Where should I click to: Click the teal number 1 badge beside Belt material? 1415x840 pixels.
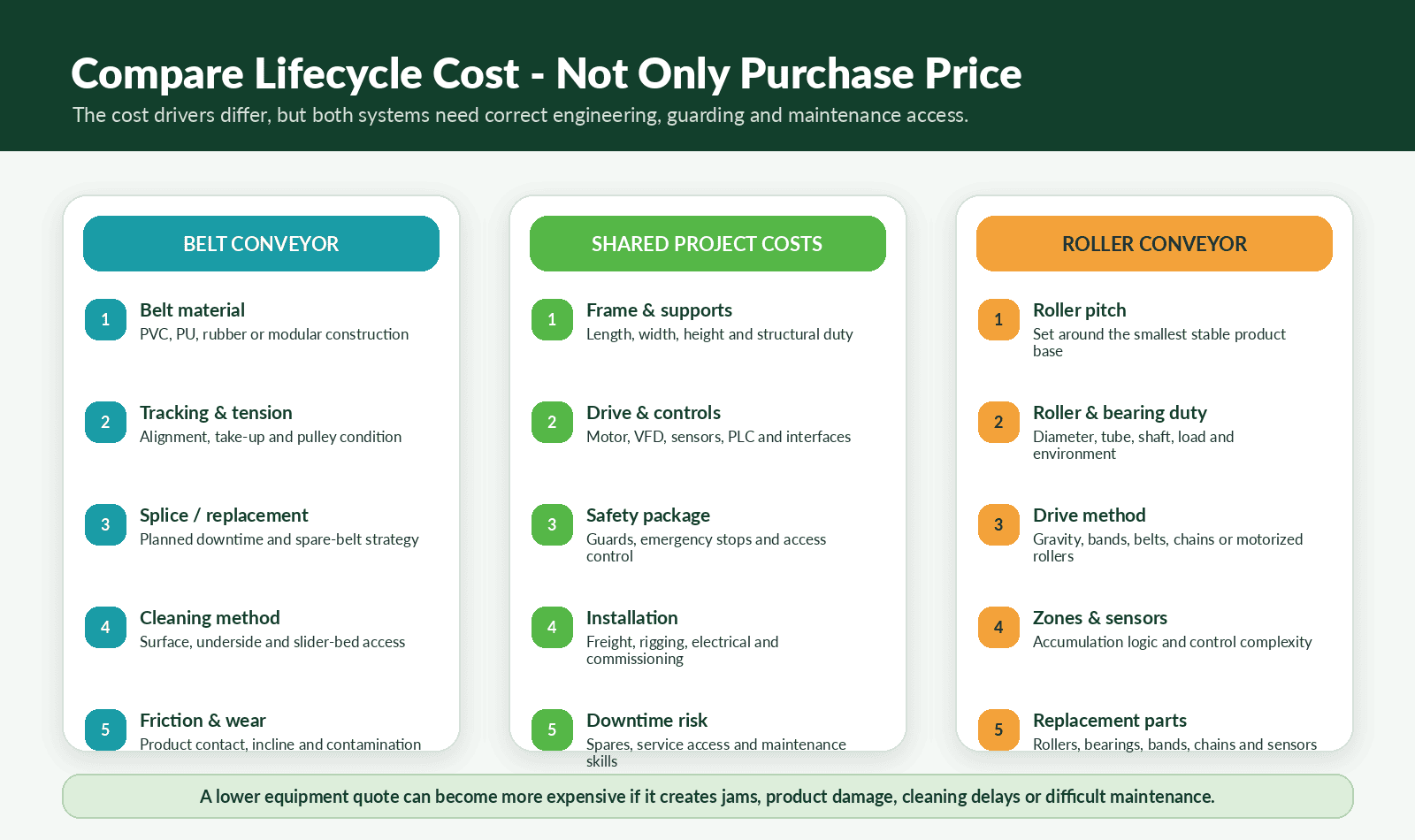point(105,319)
